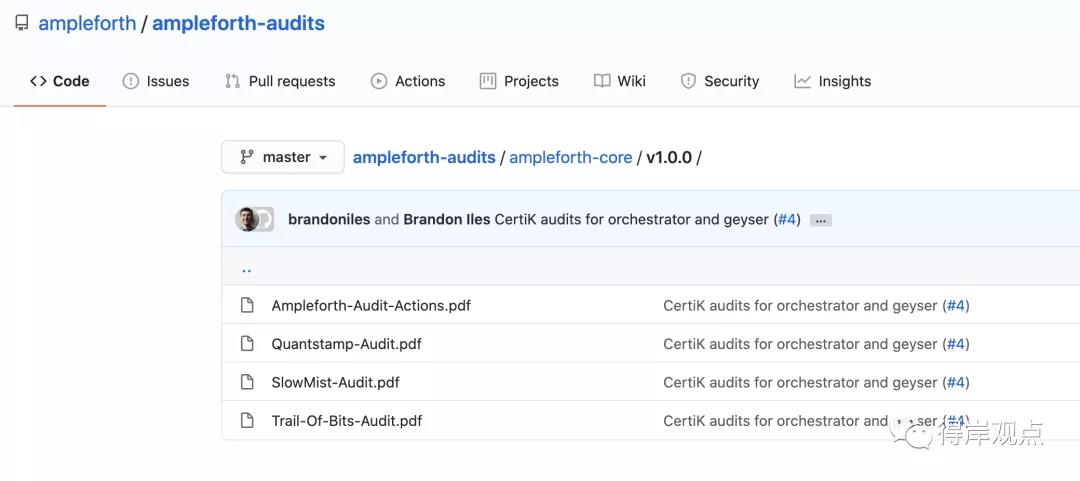Open #4 link in Quantstamp-Audit.pdf row
1080x481 pixels.
[956, 344]
